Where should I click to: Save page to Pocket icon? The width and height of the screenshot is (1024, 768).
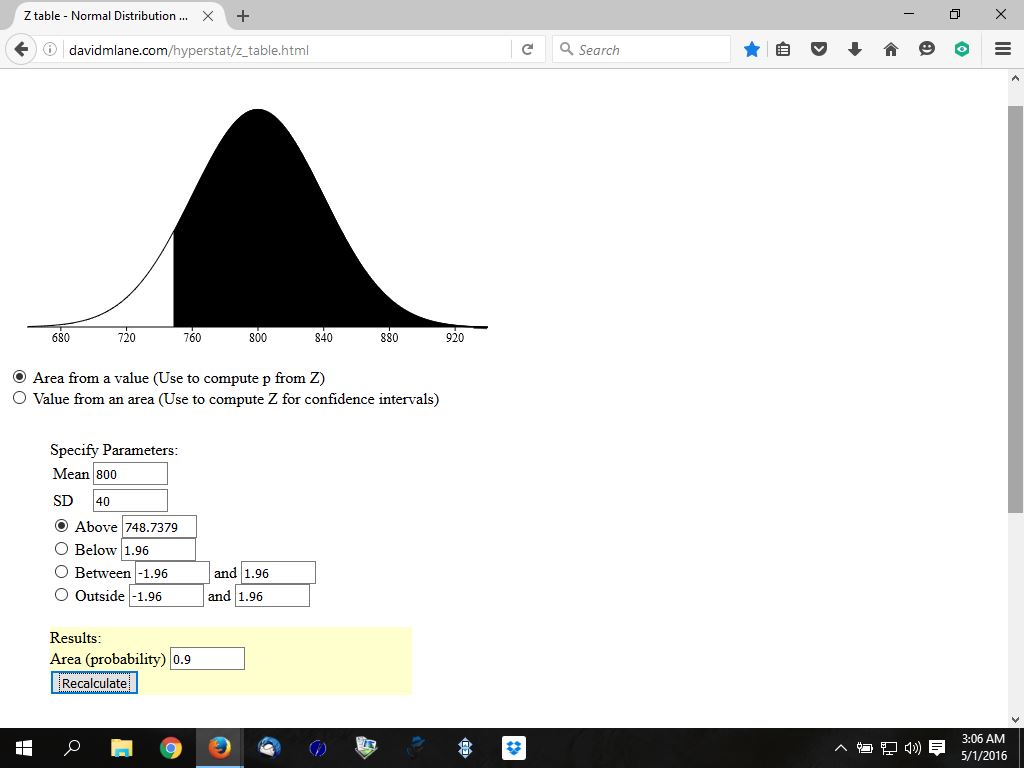[819, 50]
